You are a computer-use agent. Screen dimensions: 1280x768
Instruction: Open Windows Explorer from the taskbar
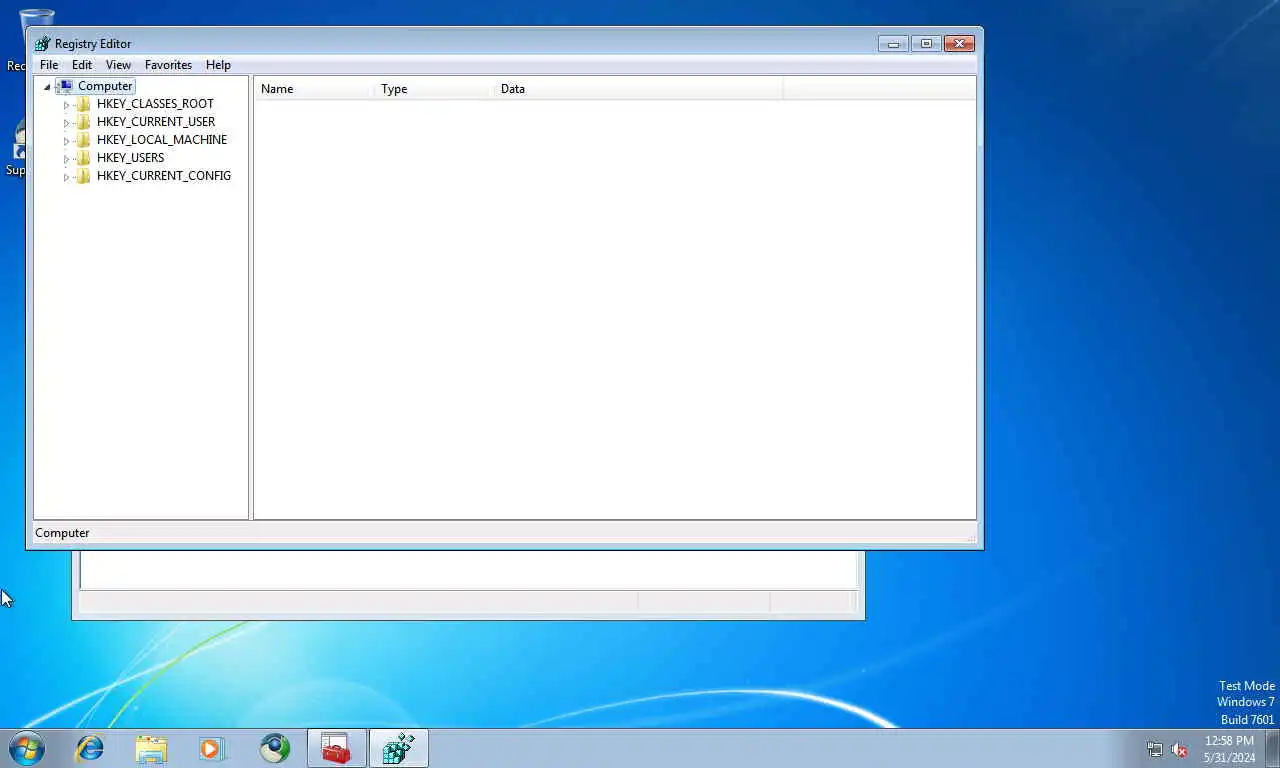tap(152, 748)
